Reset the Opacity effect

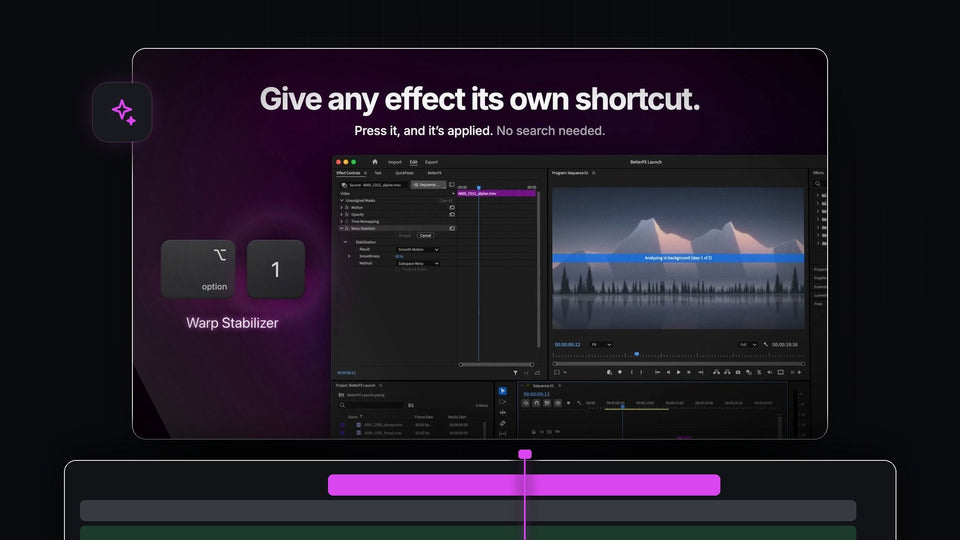[x=452, y=214]
